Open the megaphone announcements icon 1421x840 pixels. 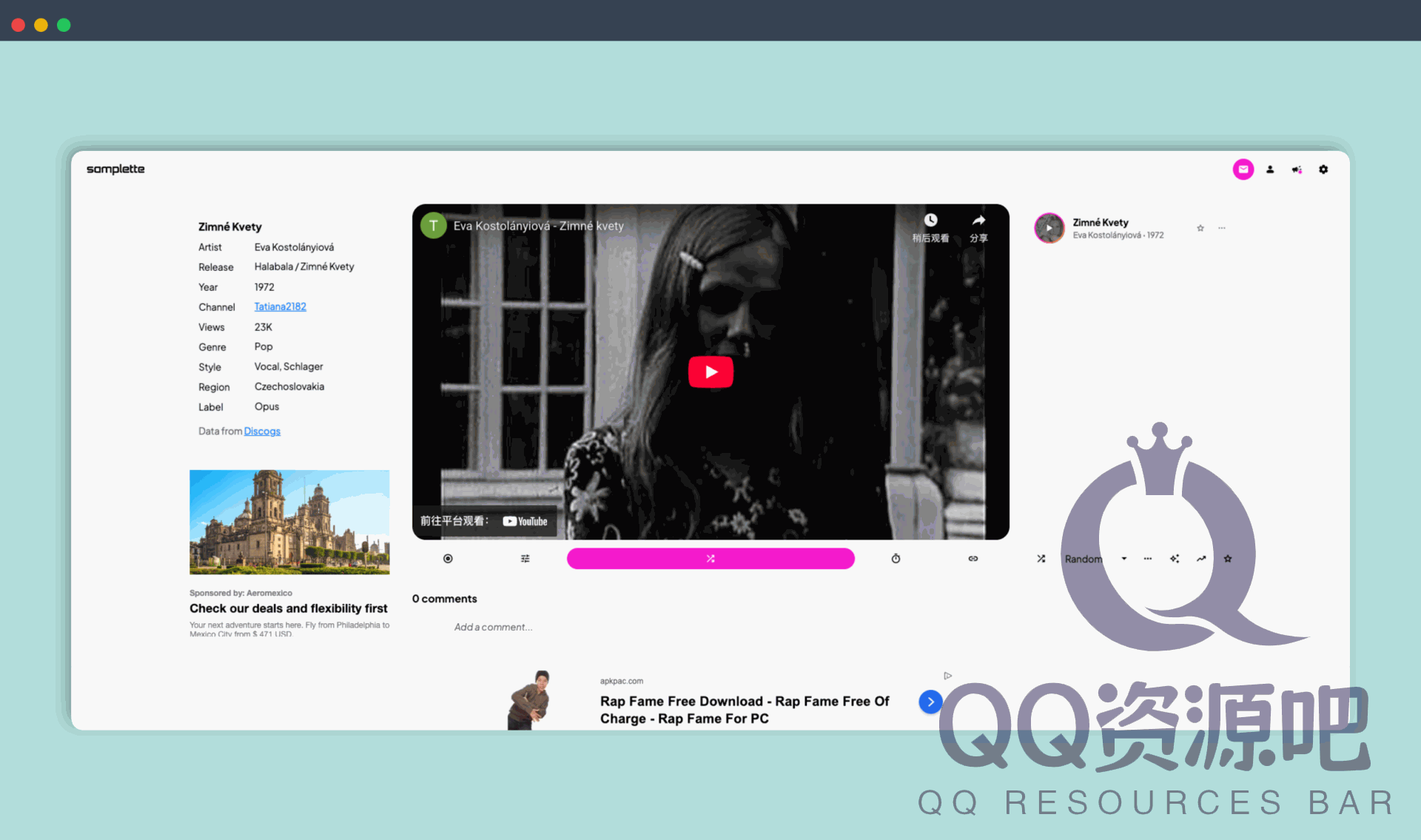(x=1297, y=169)
